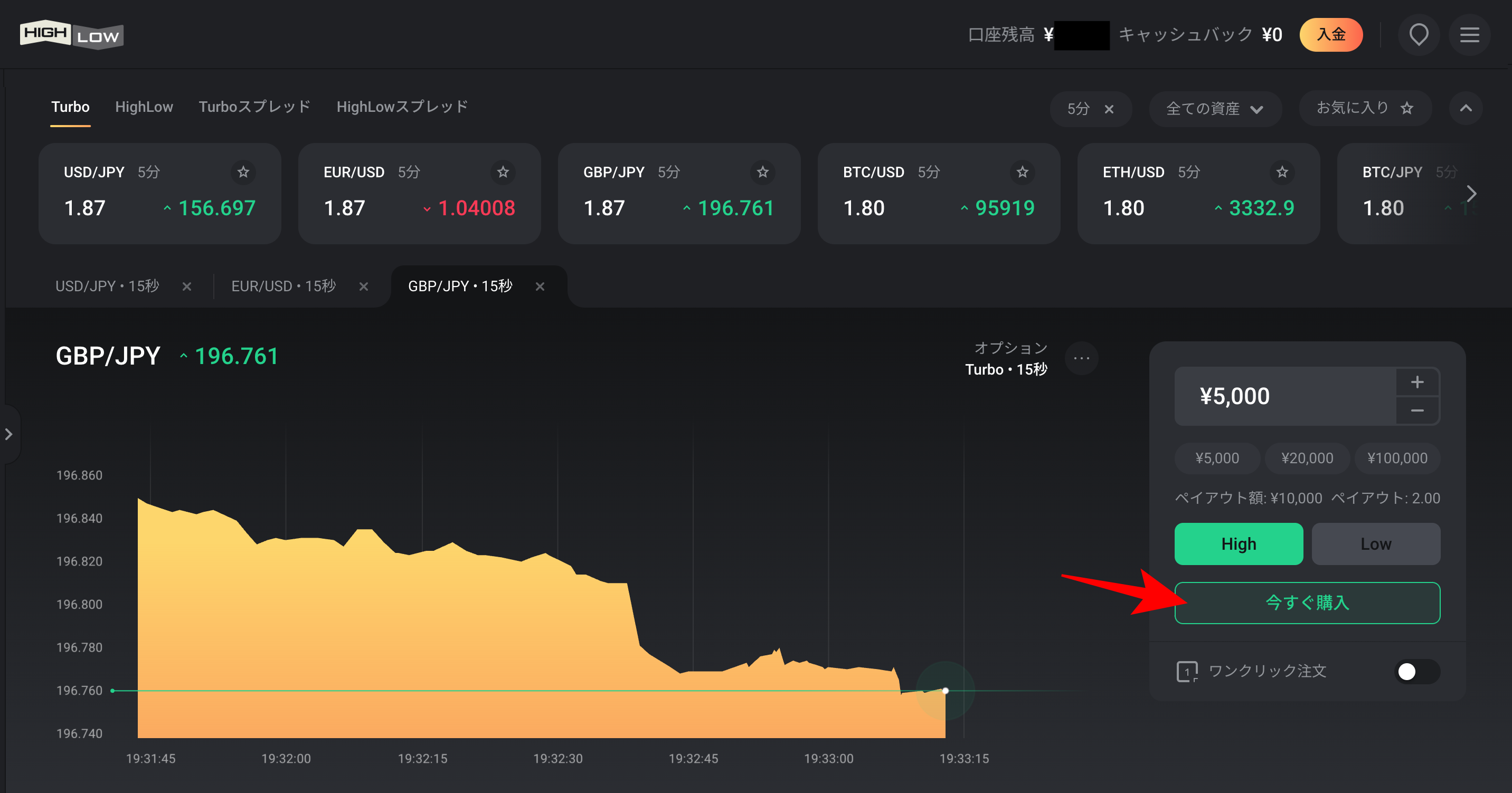The image size is (1512, 793).
Task: Click the 今すぐ購入 button
Action: click(1307, 603)
